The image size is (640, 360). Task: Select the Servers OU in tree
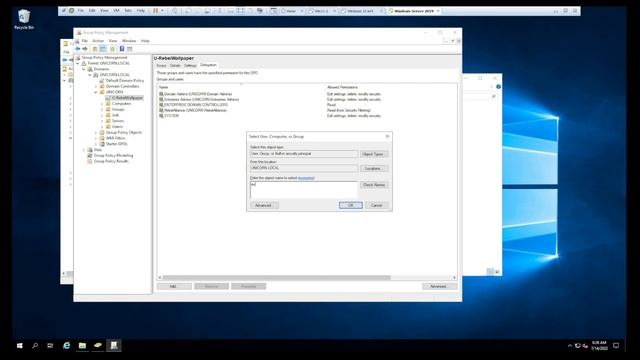[x=118, y=121]
